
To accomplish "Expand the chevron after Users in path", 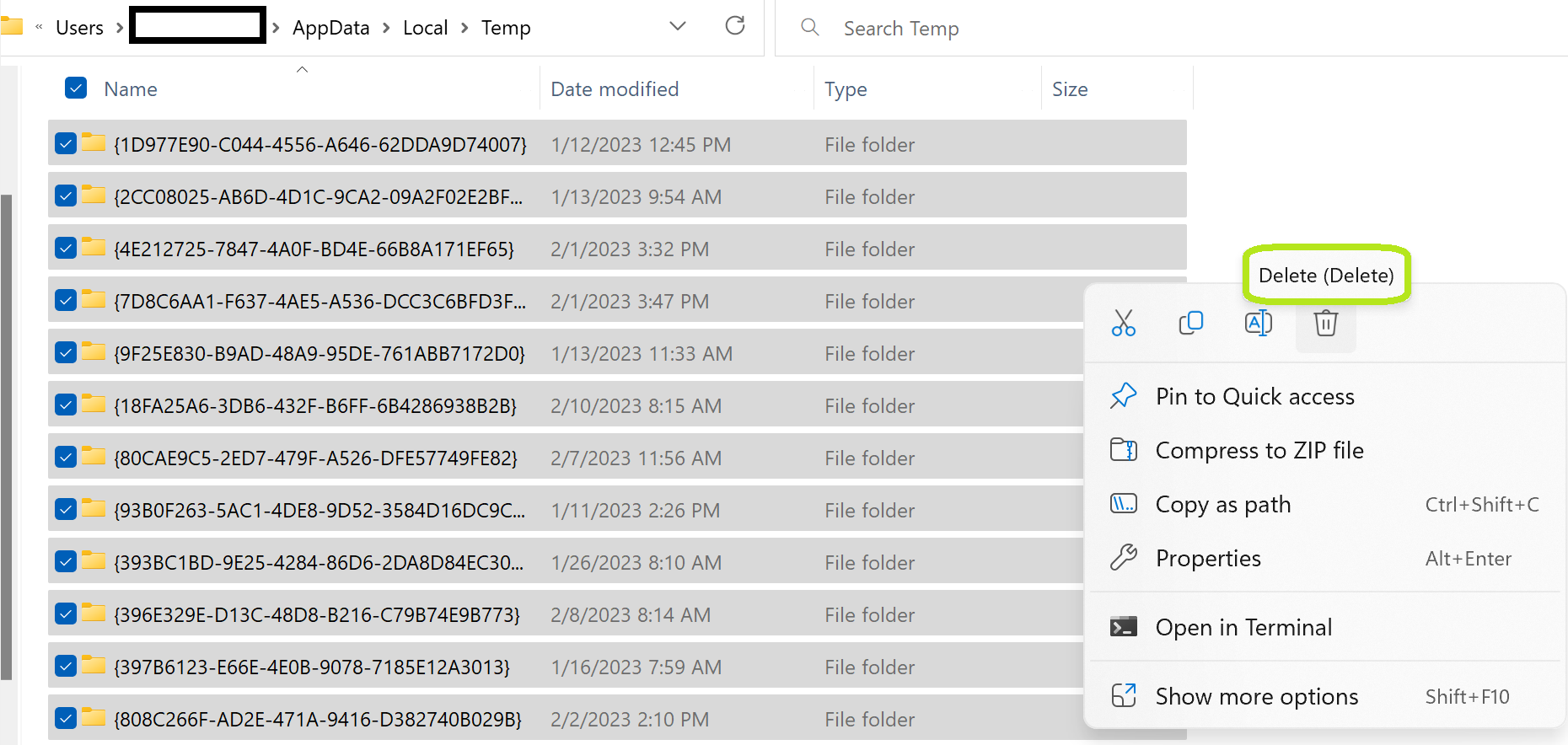I will pos(119,28).
